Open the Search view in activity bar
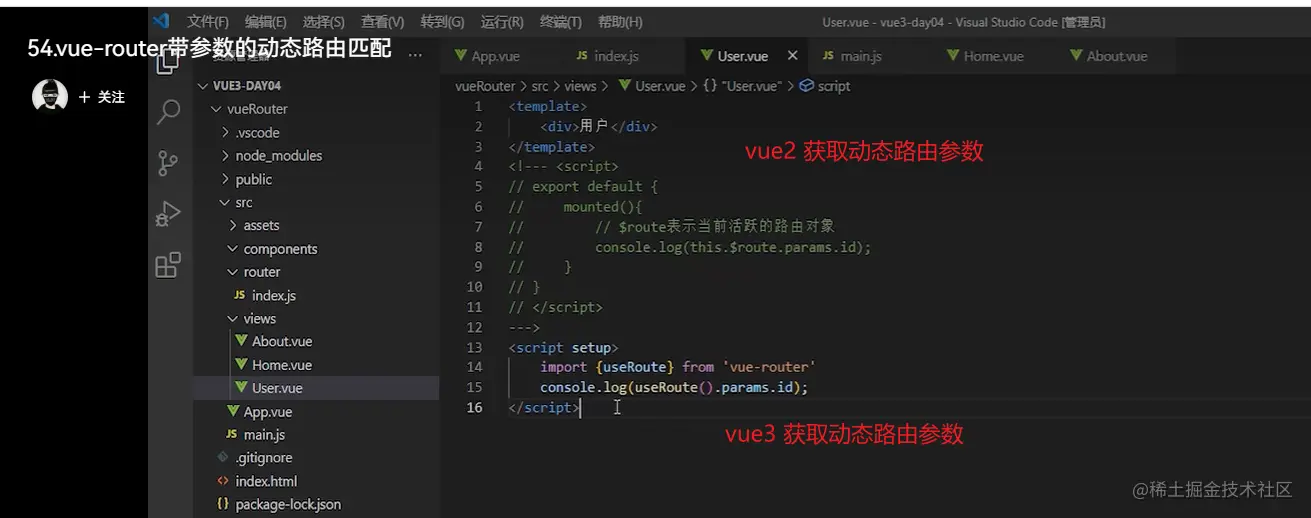The image size is (1311, 518). [x=169, y=111]
